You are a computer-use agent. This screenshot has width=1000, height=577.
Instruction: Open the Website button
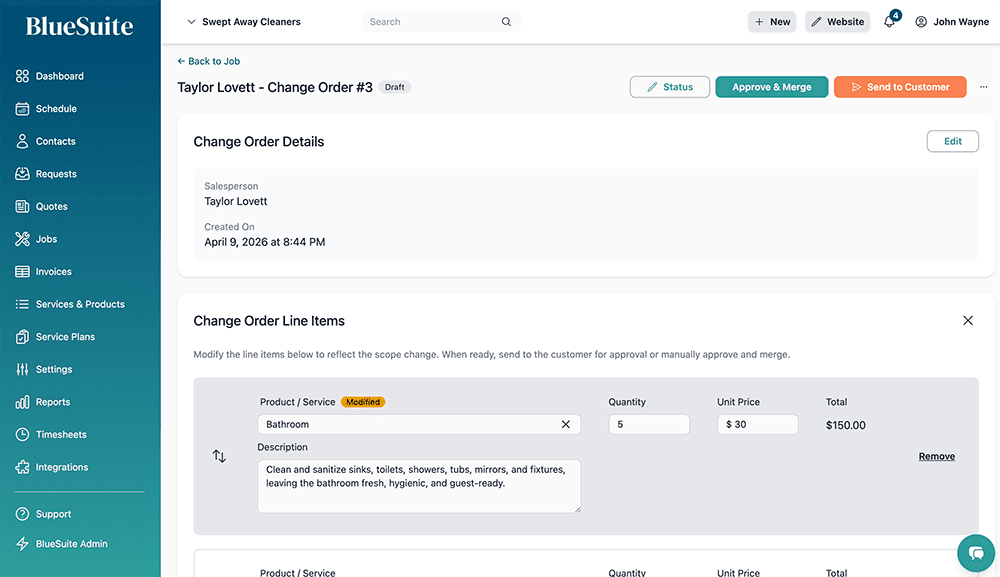[837, 22]
